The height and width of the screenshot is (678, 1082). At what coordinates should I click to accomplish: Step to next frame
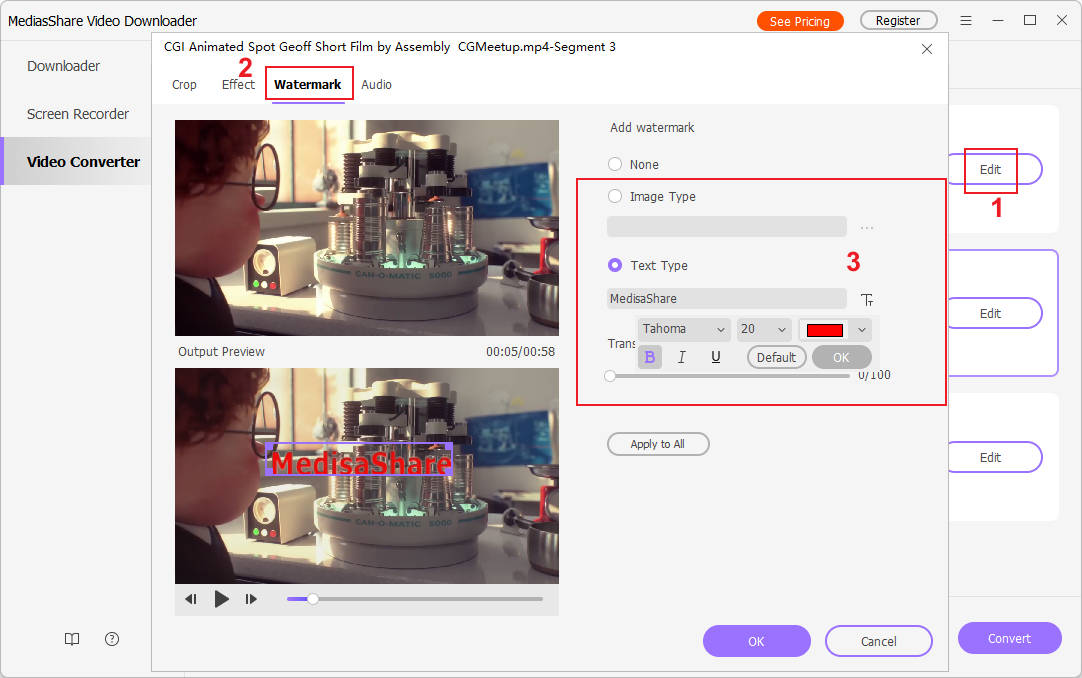(251, 599)
